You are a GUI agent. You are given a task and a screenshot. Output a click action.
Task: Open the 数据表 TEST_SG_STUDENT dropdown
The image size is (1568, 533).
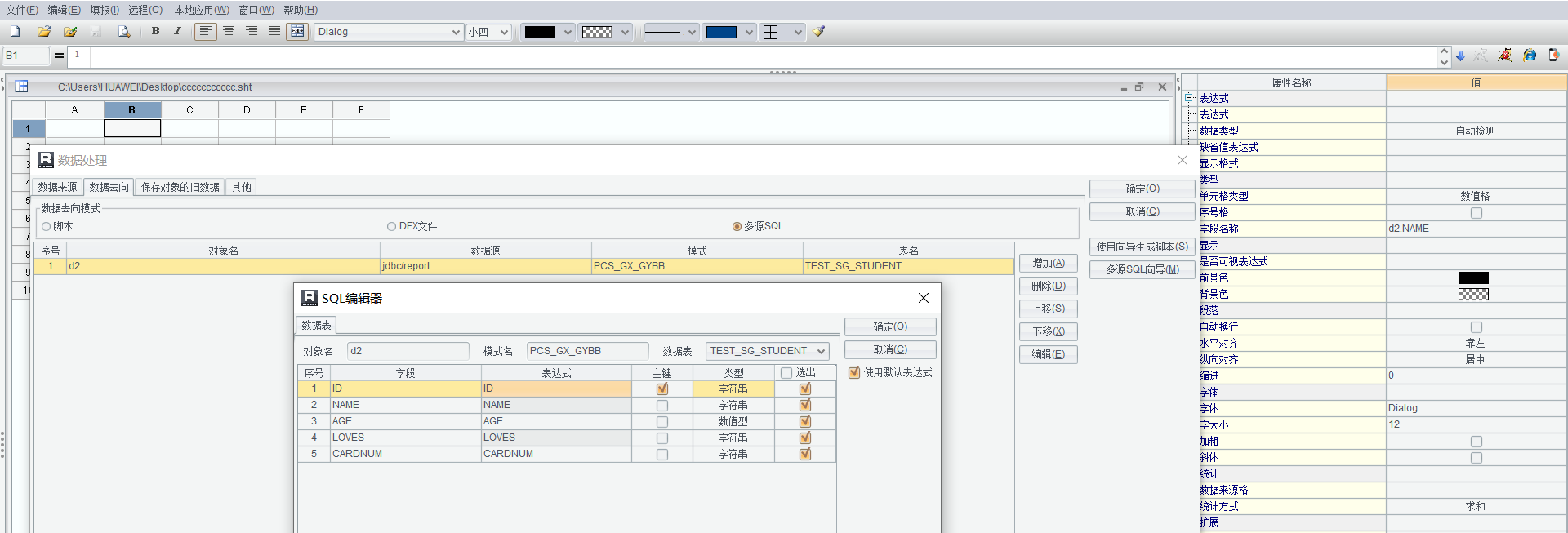[x=821, y=351]
